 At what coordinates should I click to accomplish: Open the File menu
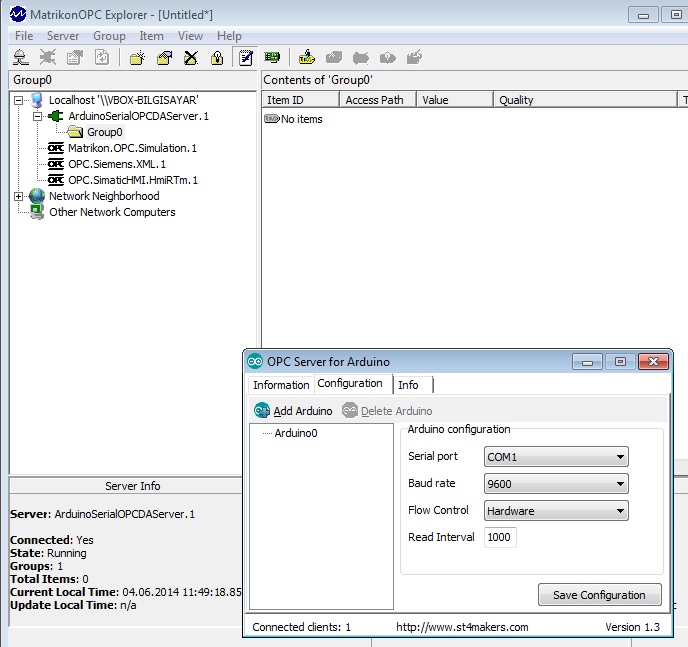(24, 36)
